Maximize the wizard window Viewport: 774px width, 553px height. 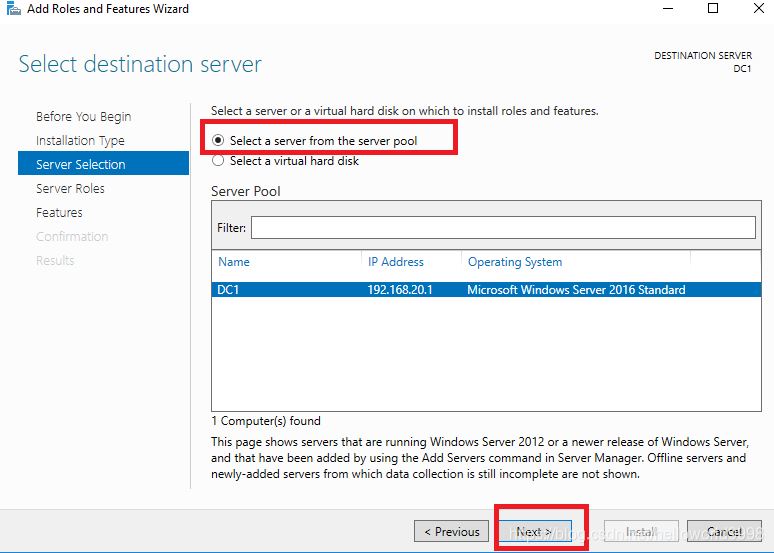pos(713,9)
